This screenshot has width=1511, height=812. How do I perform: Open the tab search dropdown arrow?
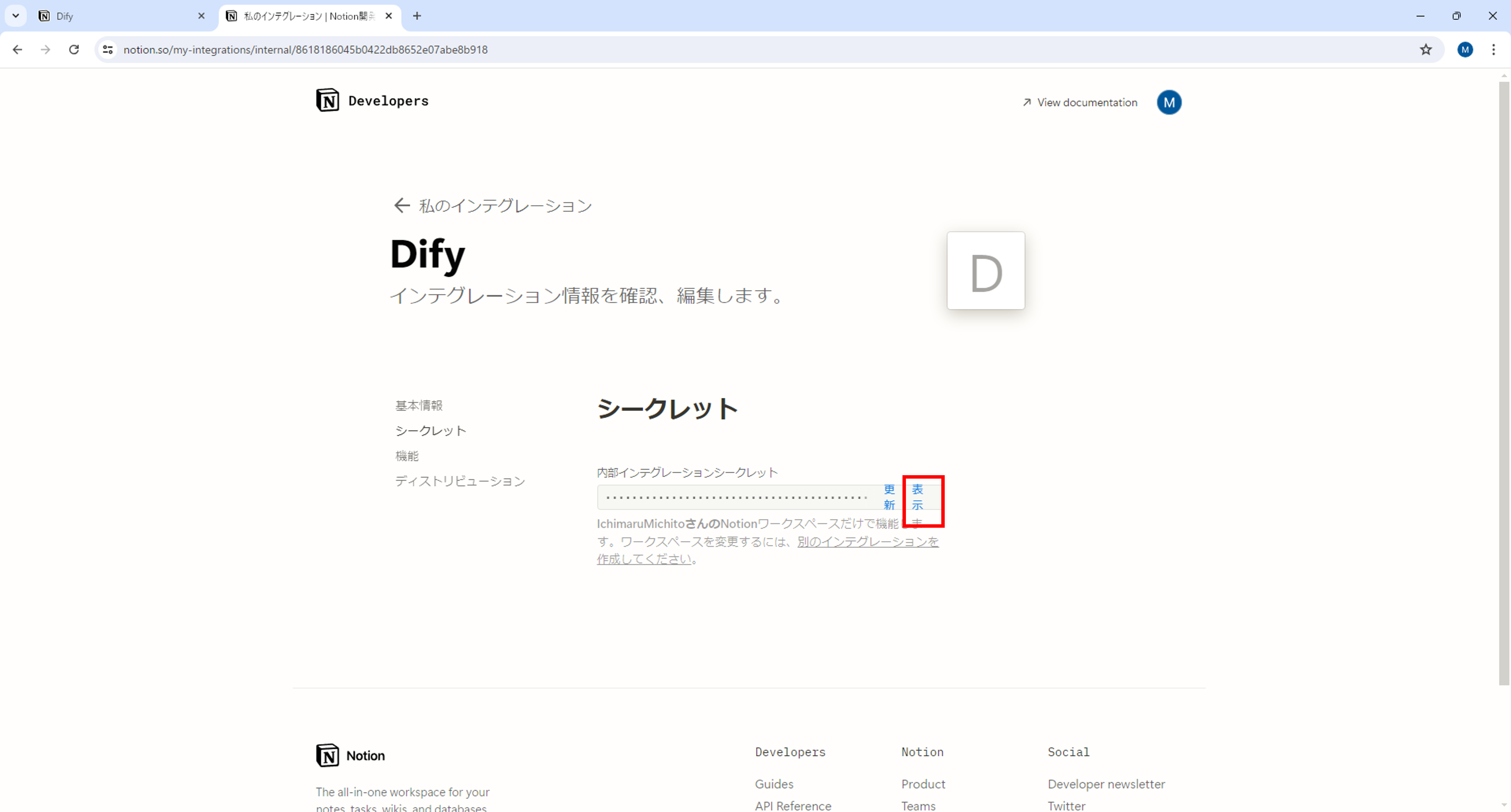click(x=16, y=16)
